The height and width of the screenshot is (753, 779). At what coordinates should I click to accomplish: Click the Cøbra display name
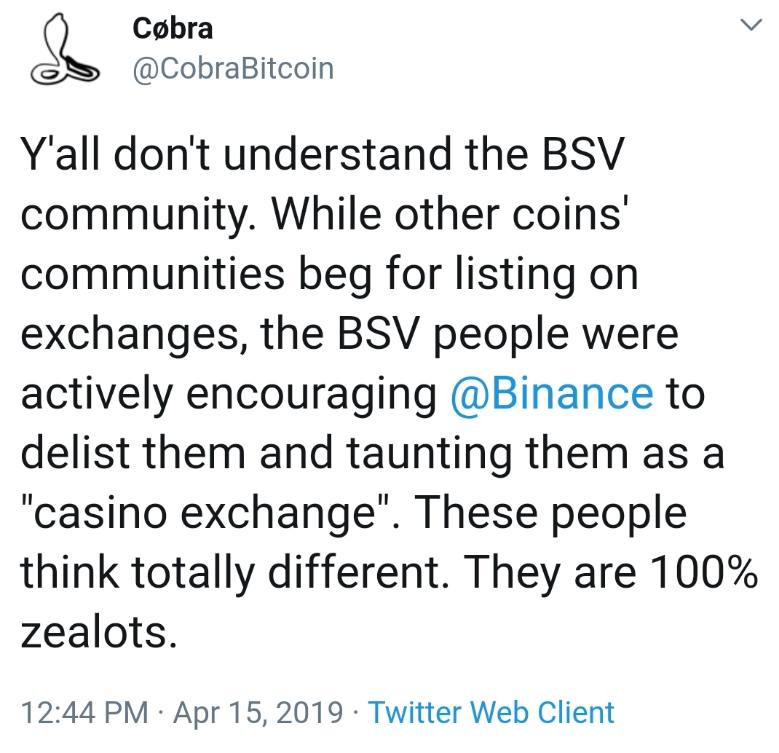172,29
